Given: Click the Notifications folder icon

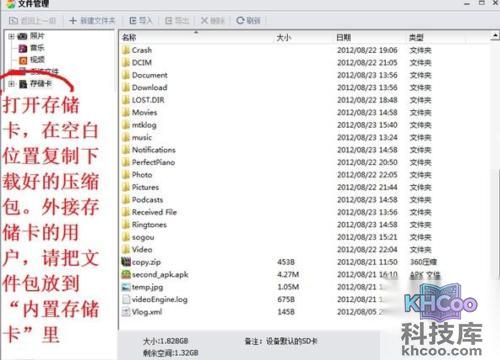Looking at the screenshot, I should (126, 150).
